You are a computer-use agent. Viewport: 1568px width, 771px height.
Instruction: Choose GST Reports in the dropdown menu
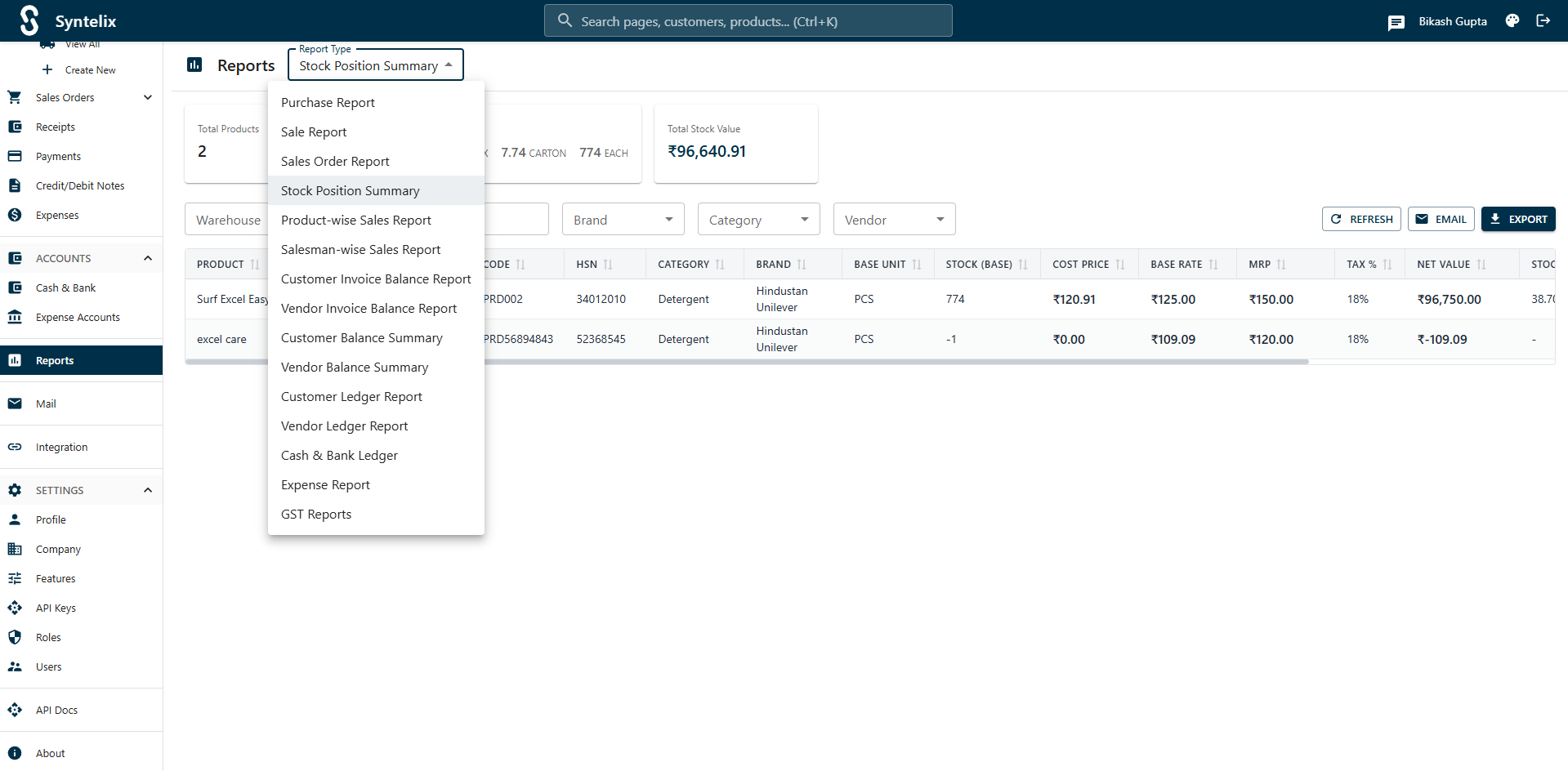316,514
